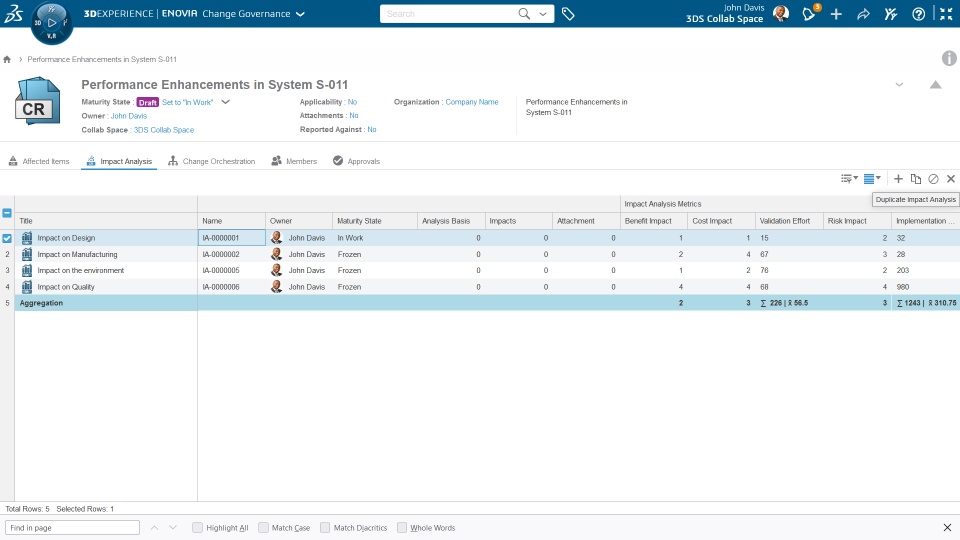Open the Members tab

(294, 161)
